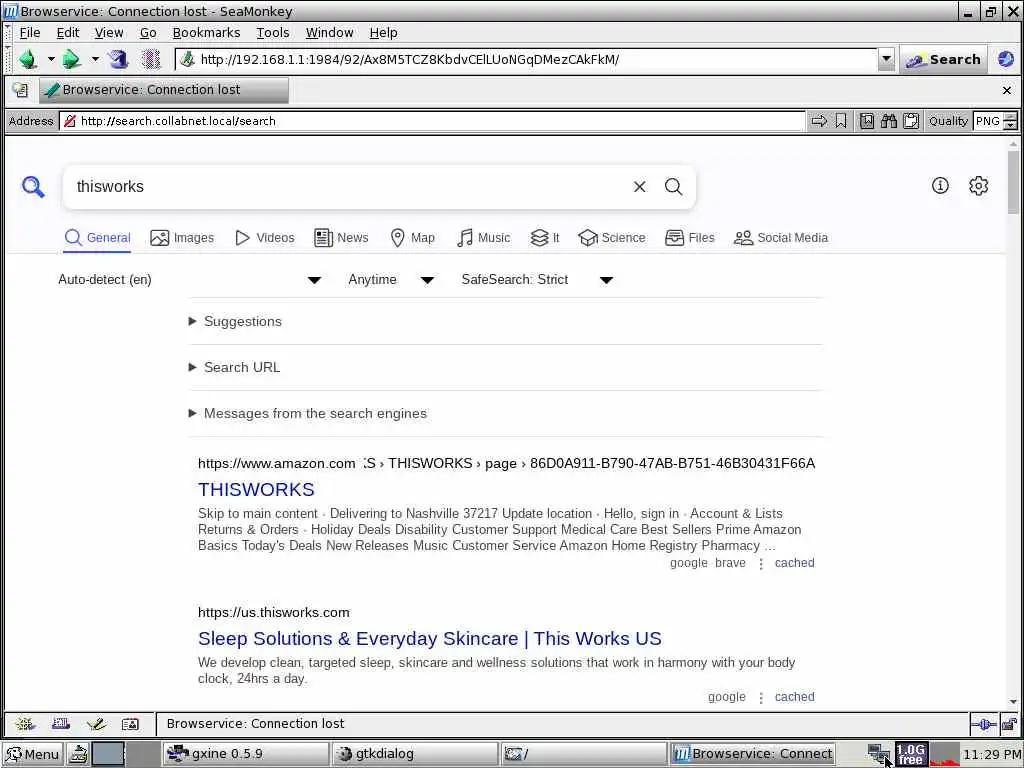Click the blue magnifier search logo

(x=33, y=187)
